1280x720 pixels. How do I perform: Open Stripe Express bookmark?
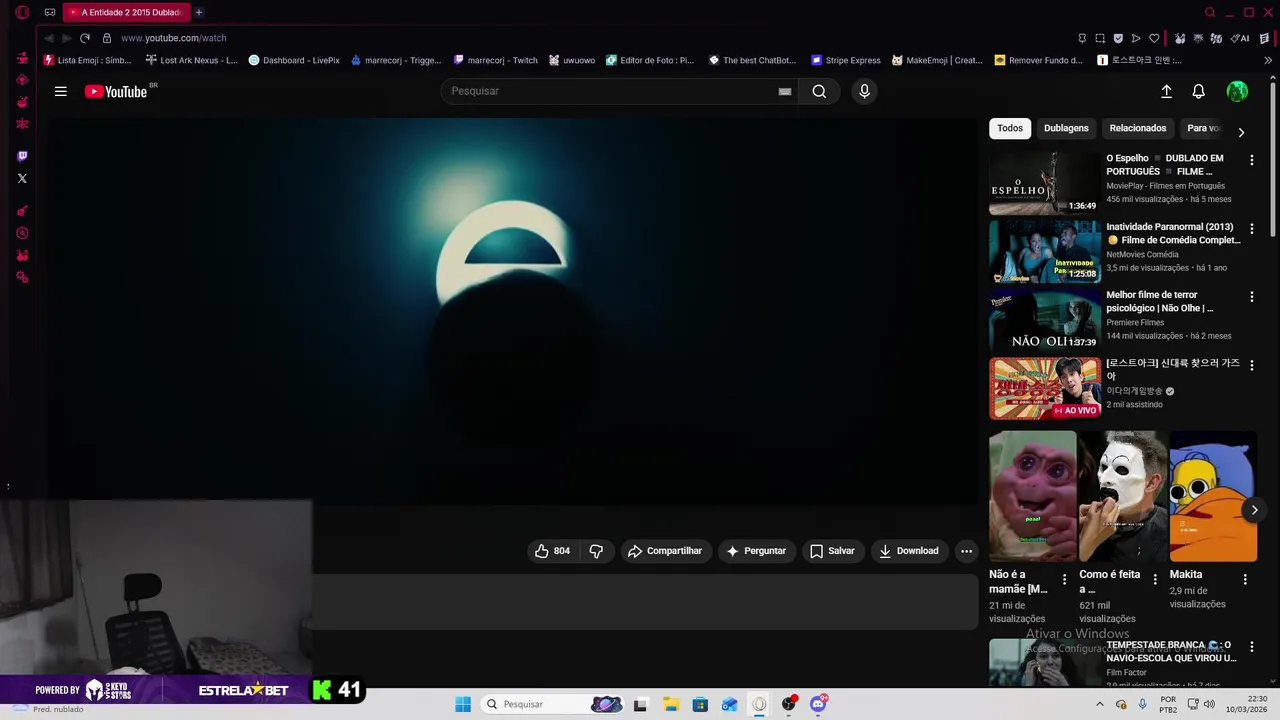(x=846, y=60)
